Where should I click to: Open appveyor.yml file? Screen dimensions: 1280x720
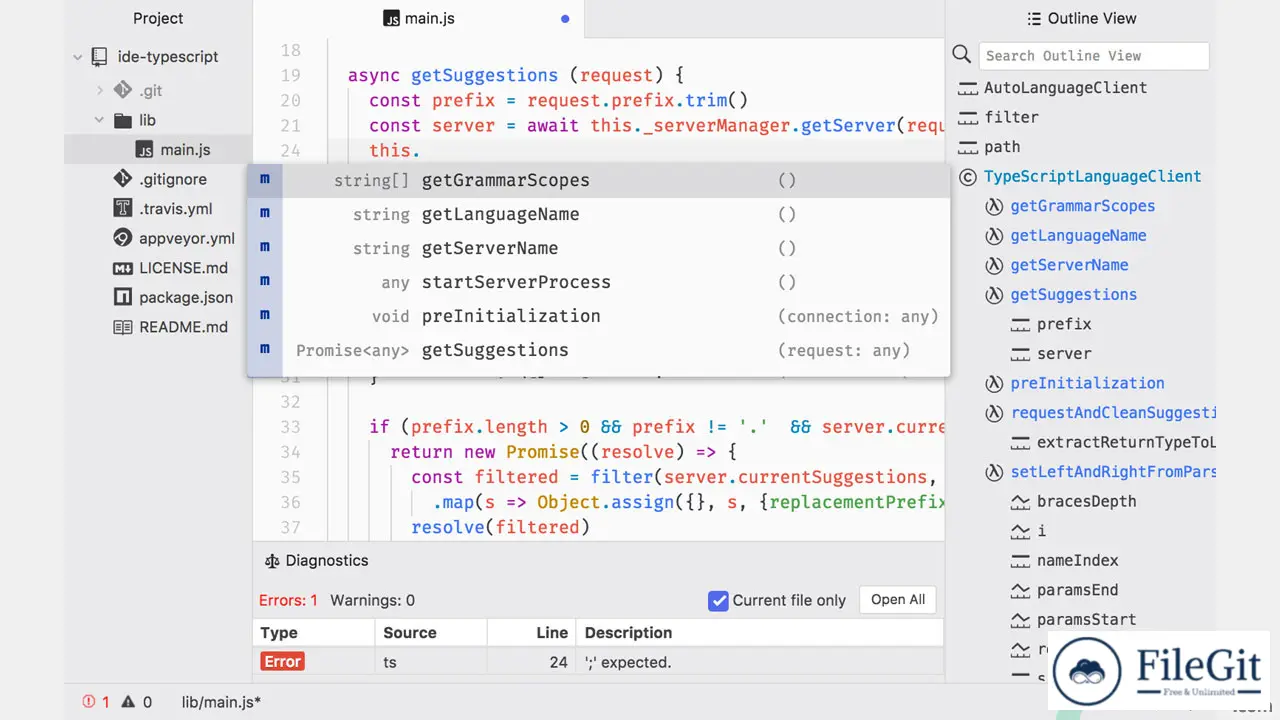[x=187, y=238]
